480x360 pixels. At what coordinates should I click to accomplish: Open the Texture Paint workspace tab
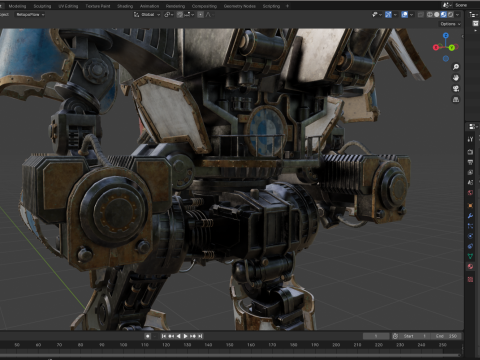[x=98, y=6]
